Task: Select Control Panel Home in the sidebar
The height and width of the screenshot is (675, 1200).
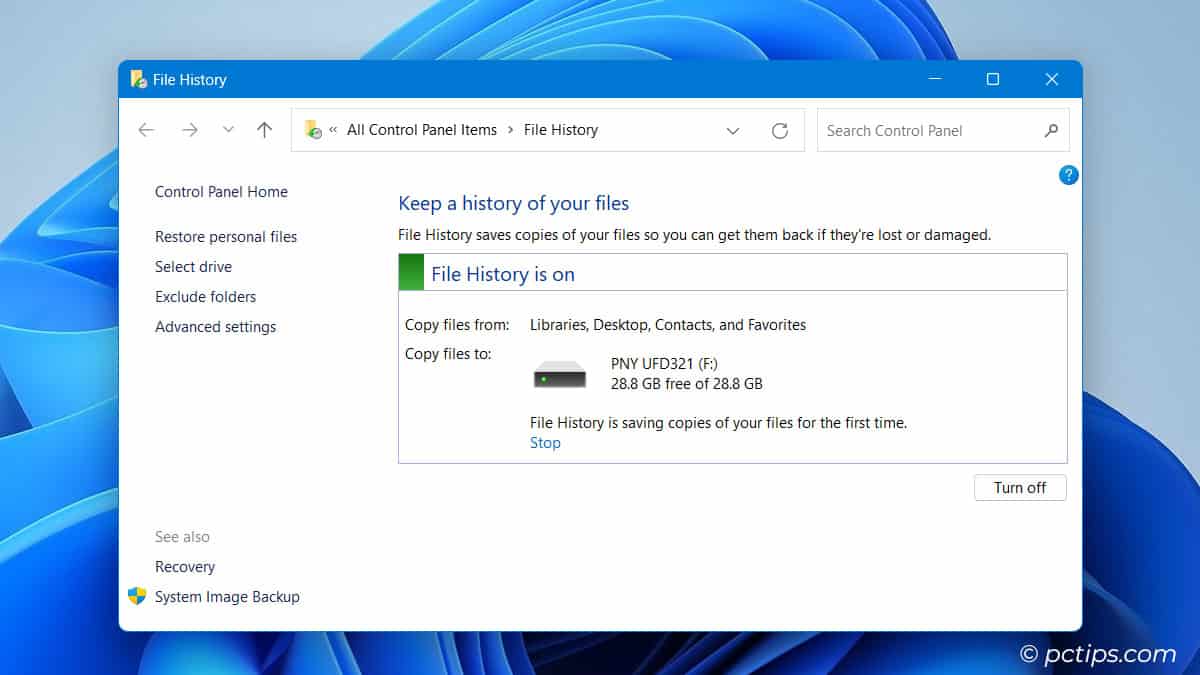Action: click(x=221, y=191)
